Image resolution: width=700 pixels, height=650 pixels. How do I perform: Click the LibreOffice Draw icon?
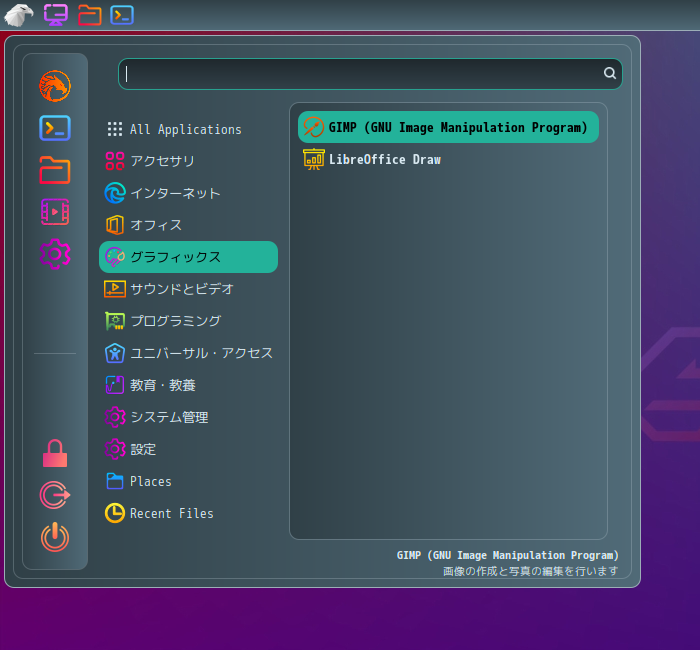[x=314, y=159]
